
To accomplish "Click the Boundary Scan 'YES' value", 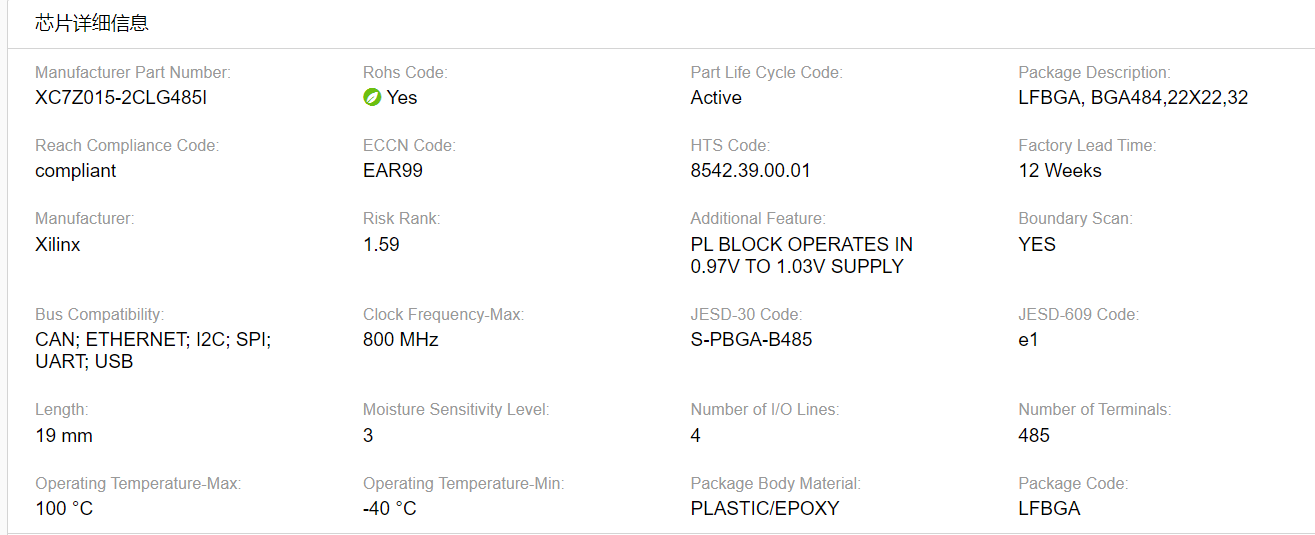I will click(x=1037, y=244).
